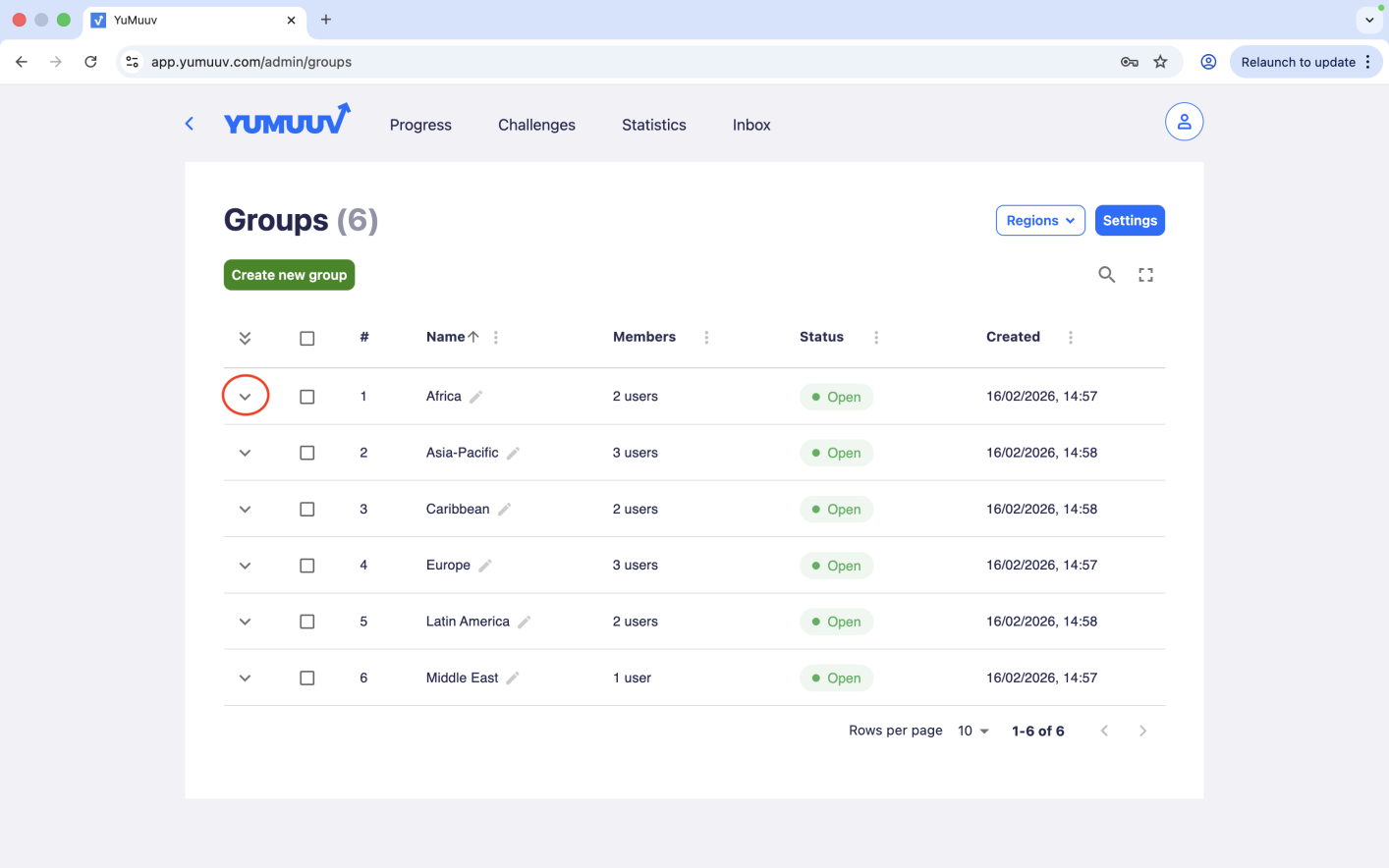
Task: Edit the Caribbean group name via pencil icon
Action: coord(505,510)
